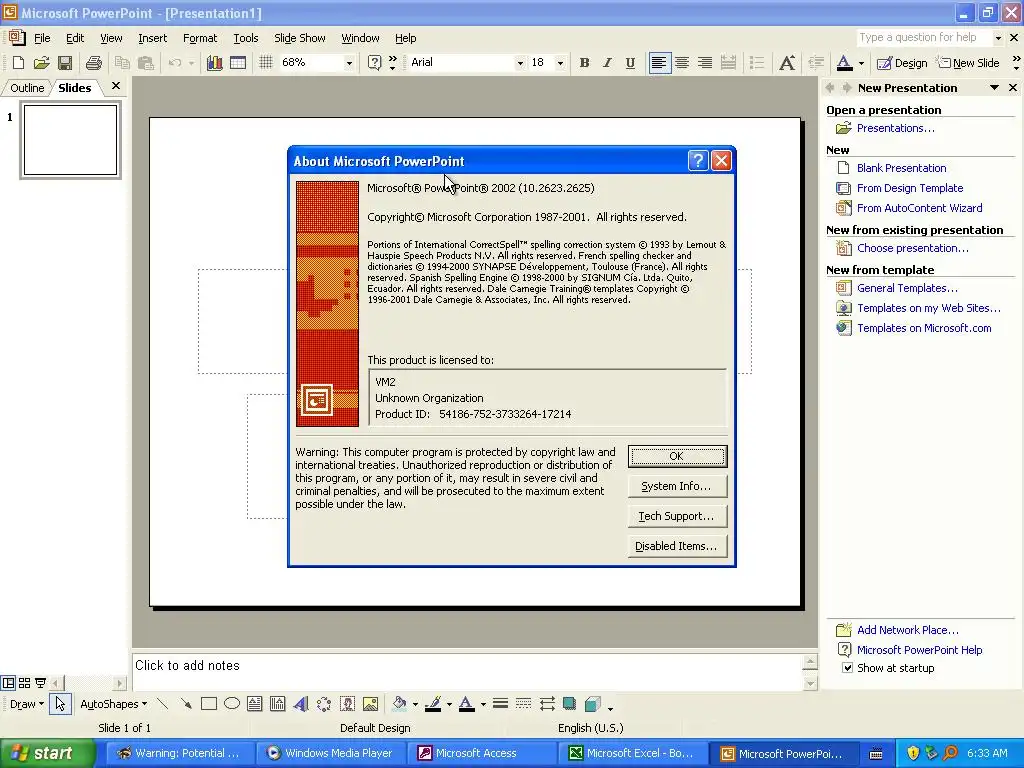Click the System Info button
This screenshot has width=1024, height=768.
coord(677,486)
